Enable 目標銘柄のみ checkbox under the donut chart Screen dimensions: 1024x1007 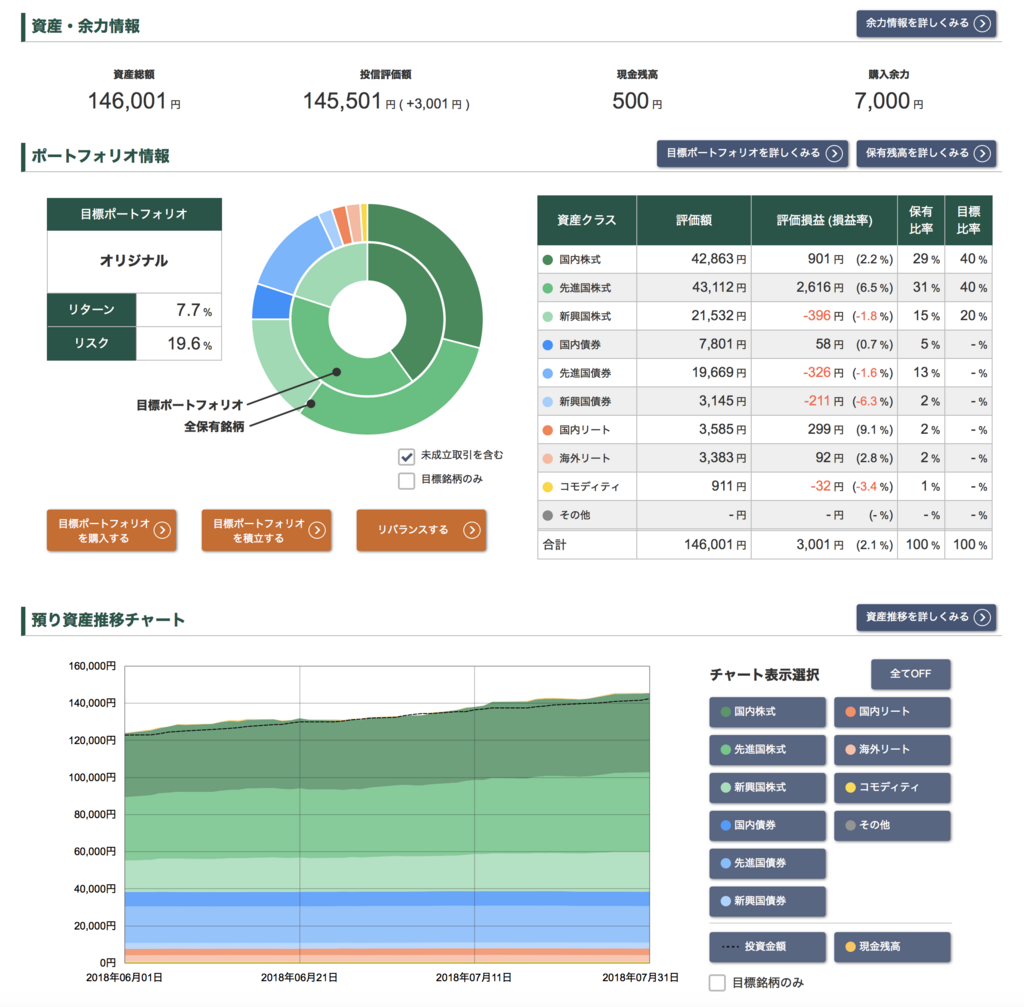coord(406,481)
